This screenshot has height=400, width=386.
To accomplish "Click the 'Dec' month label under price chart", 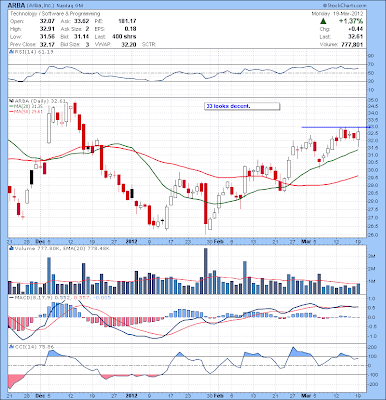I will click(40, 241).
